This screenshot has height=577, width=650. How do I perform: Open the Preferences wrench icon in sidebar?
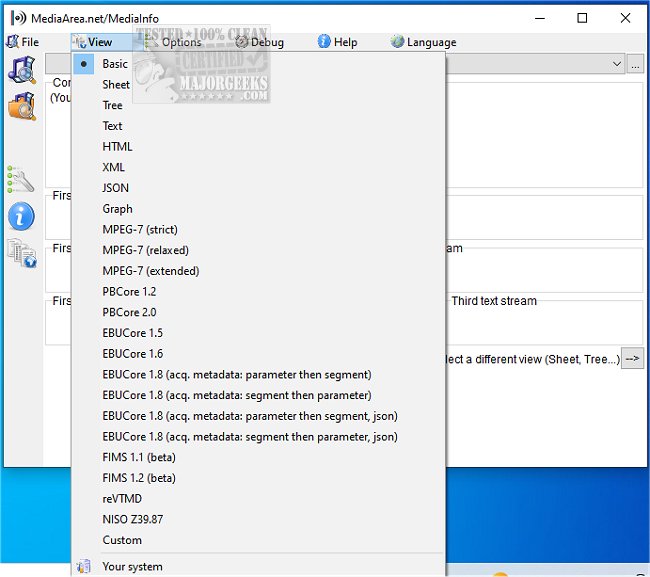pyautogui.click(x=20, y=179)
